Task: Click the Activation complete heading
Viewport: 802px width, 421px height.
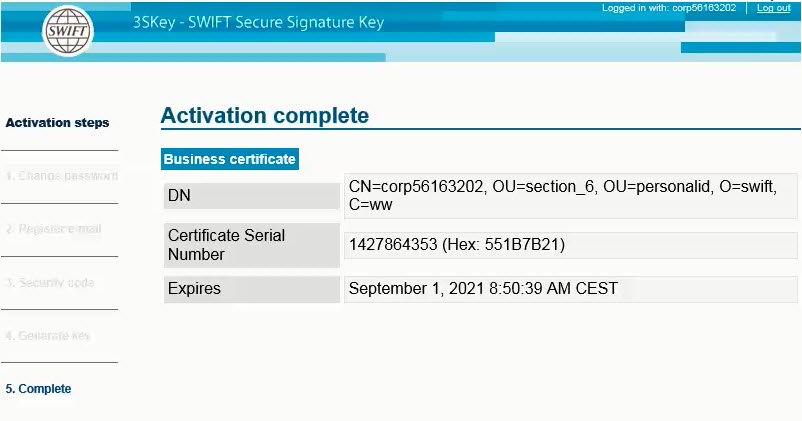Action: (x=265, y=116)
